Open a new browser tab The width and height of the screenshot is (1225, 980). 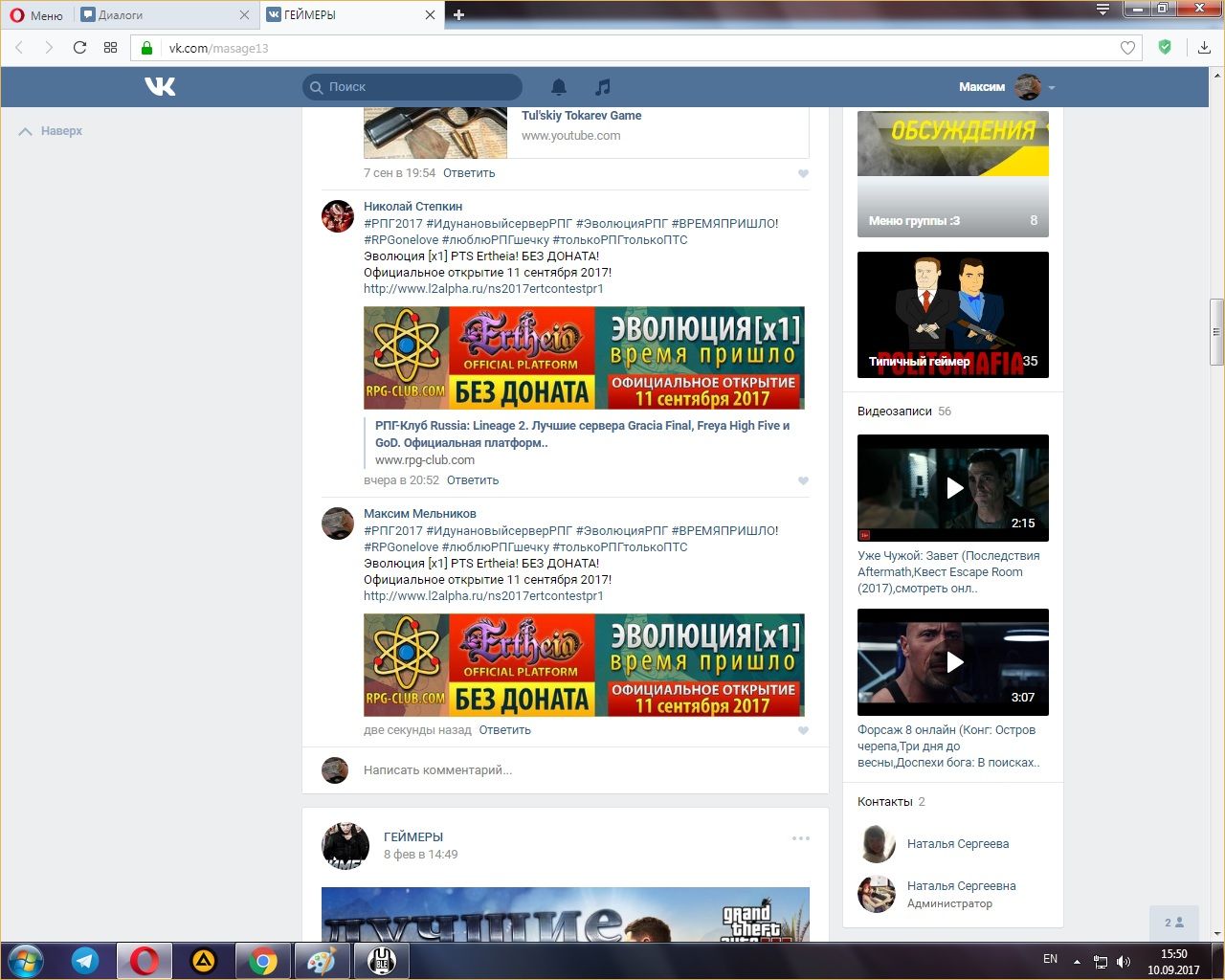459,15
